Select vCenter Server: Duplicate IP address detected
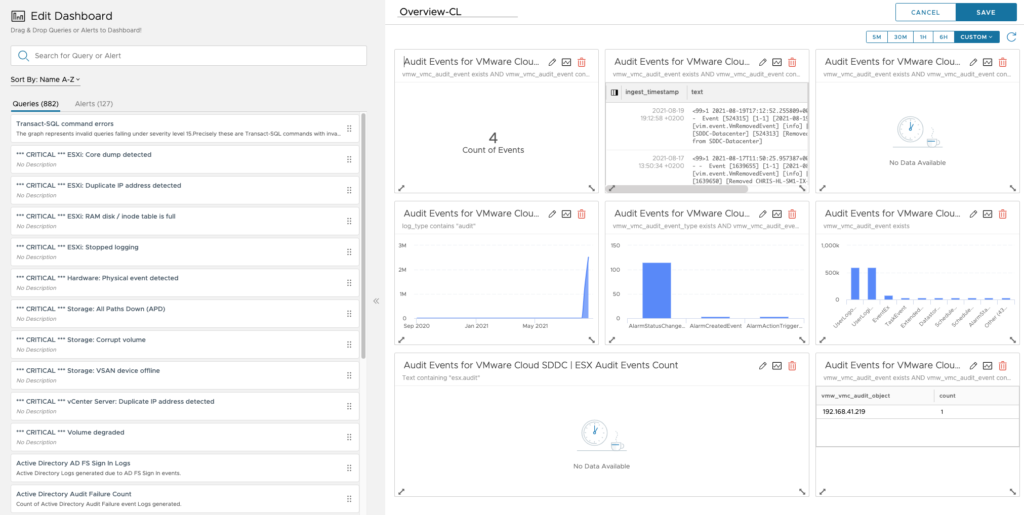 pos(185,406)
